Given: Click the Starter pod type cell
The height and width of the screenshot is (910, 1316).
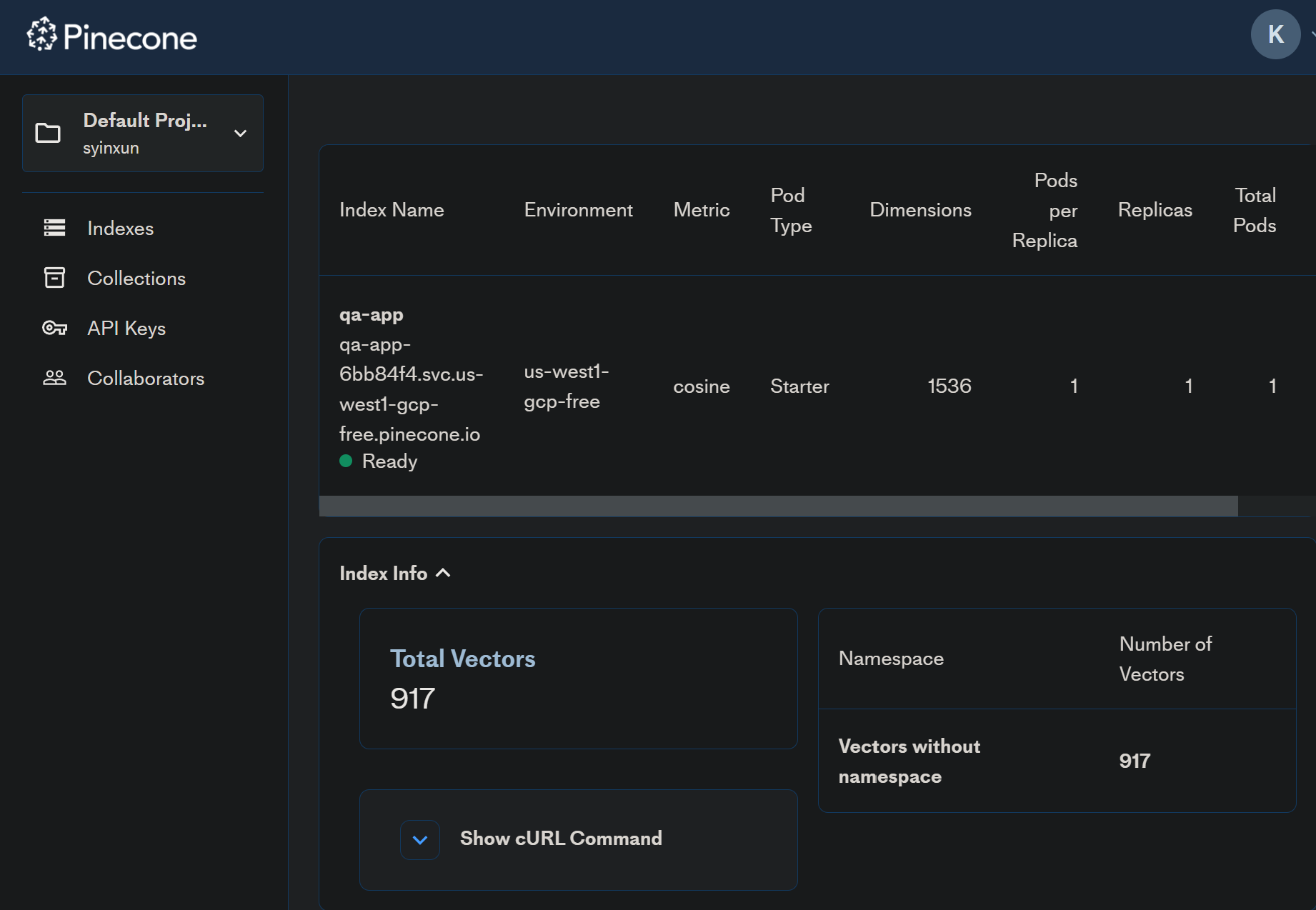Looking at the screenshot, I should pyautogui.click(x=799, y=386).
